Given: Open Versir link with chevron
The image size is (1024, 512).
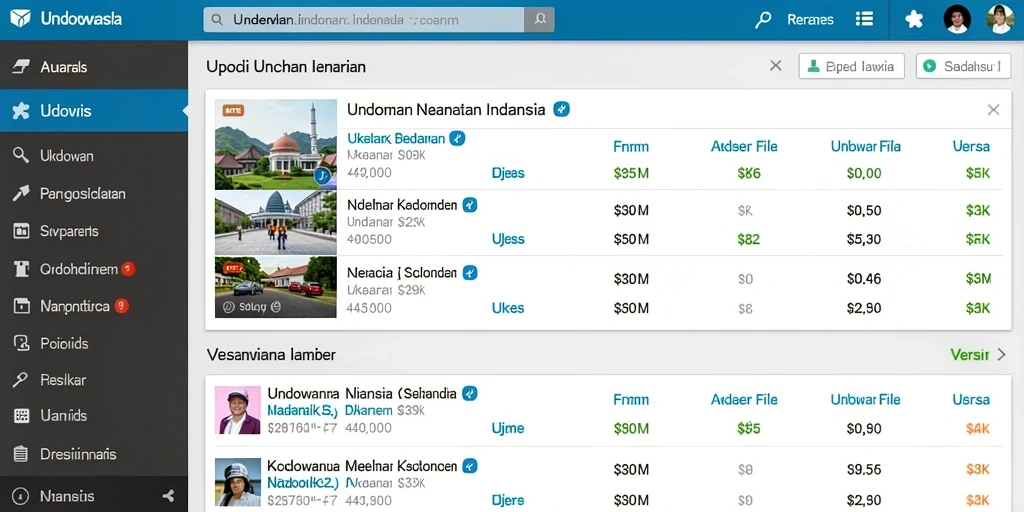Looking at the screenshot, I should point(978,355).
